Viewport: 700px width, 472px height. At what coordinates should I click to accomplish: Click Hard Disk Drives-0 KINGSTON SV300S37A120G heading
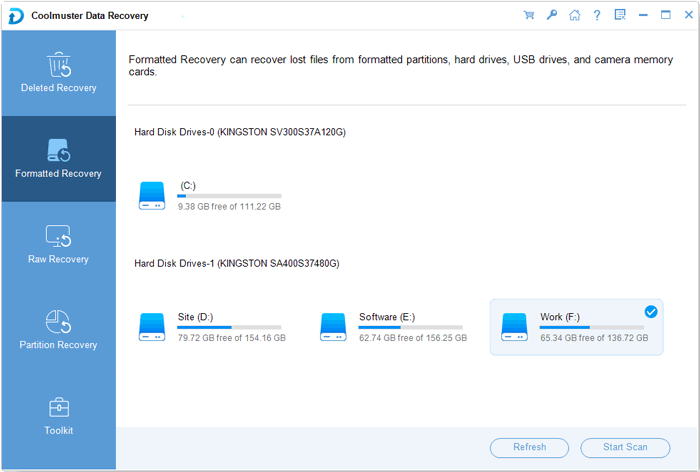point(240,132)
